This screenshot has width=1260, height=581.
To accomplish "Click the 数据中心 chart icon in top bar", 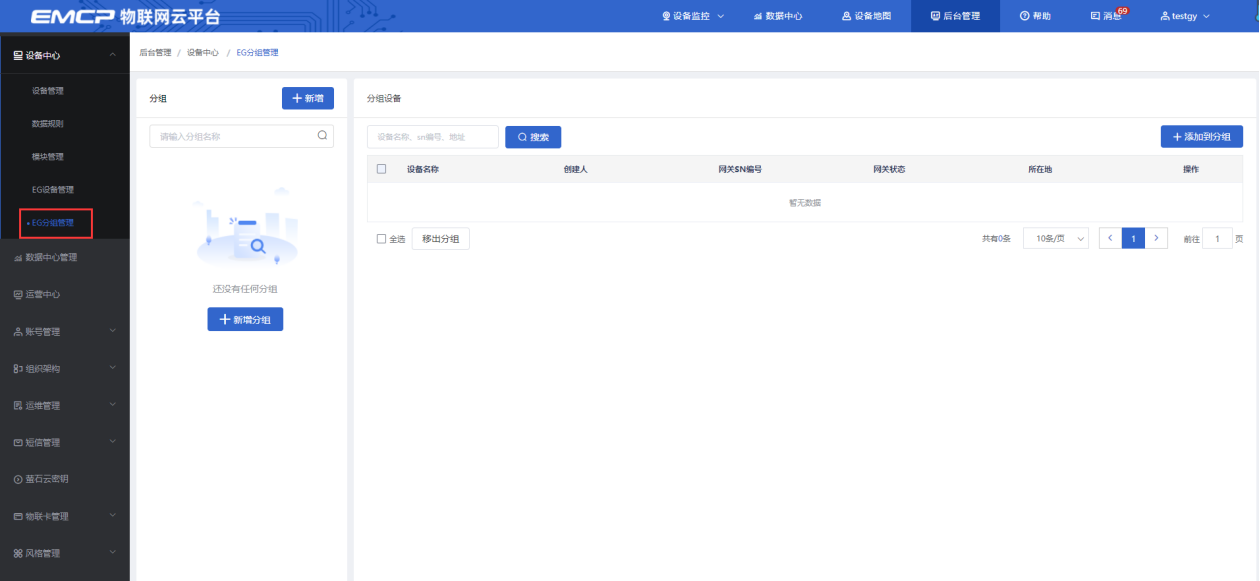I will [758, 16].
